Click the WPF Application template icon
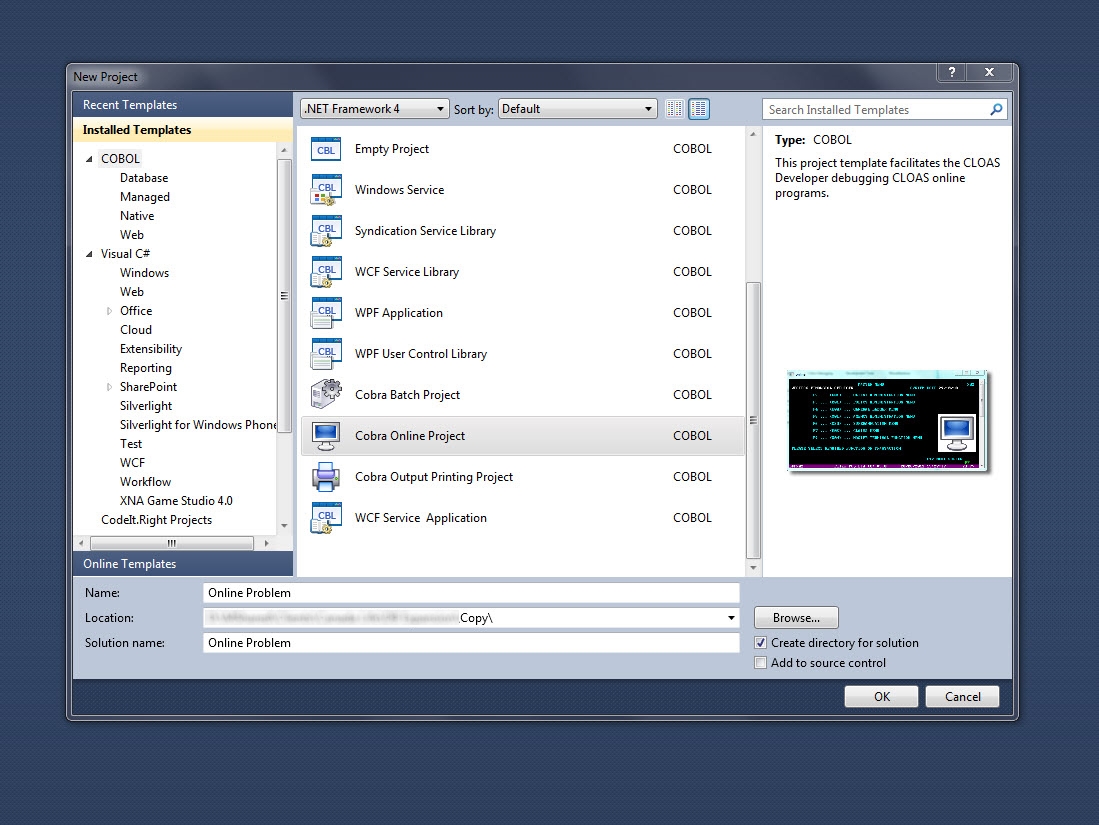 (x=326, y=313)
